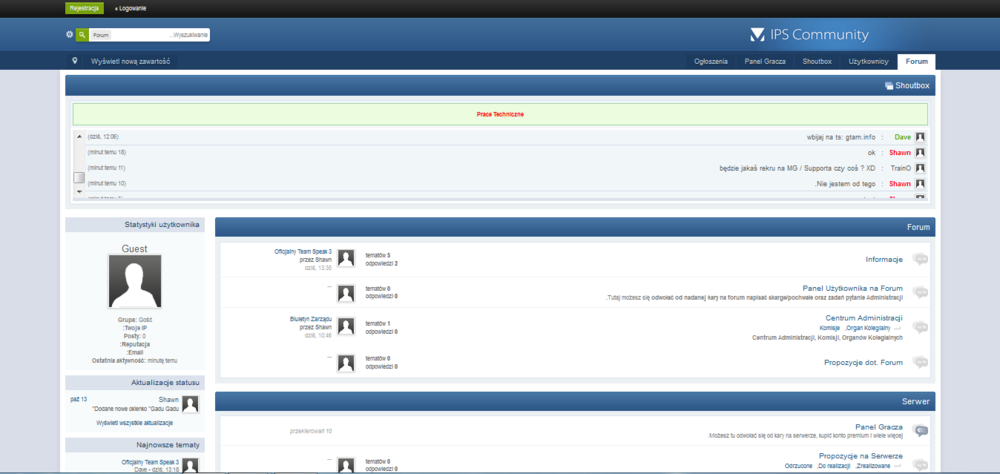Click Shawn's avatar in status updates
This screenshot has height=474, width=1000.
click(x=190, y=403)
